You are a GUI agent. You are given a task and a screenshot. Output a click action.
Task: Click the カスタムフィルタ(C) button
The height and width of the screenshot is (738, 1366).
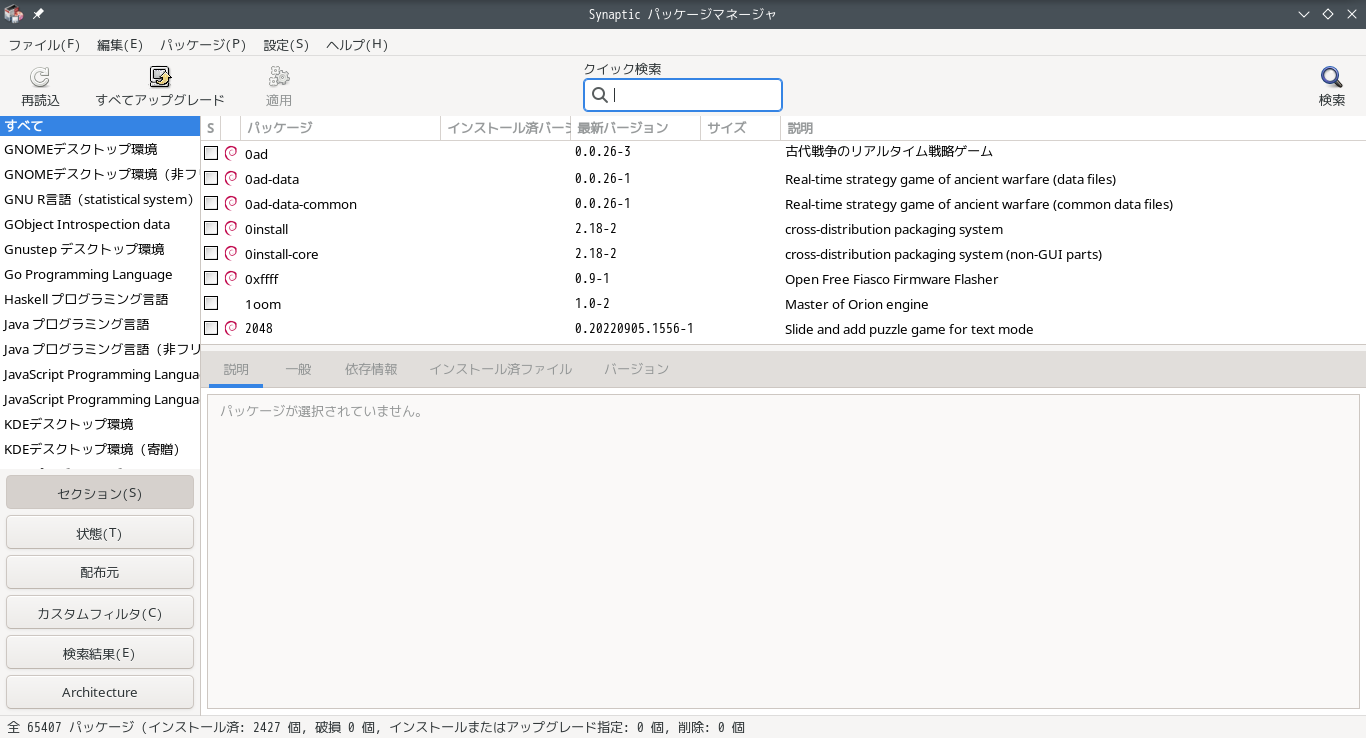click(100, 613)
